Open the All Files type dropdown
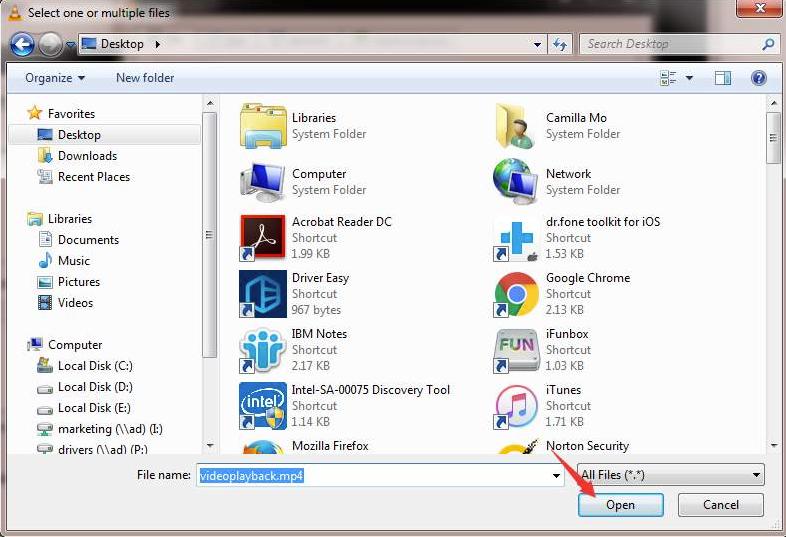 (671, 475)
